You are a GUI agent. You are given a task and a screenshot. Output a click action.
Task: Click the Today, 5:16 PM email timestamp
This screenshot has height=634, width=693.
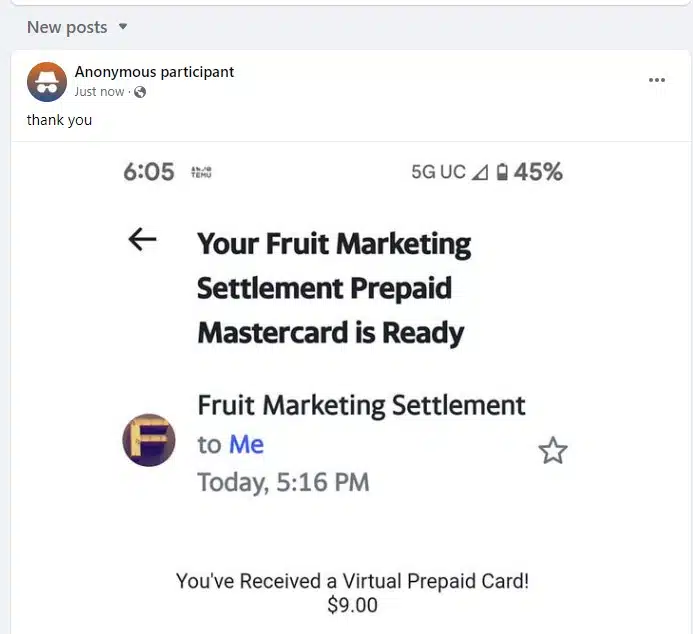point(283,483)
